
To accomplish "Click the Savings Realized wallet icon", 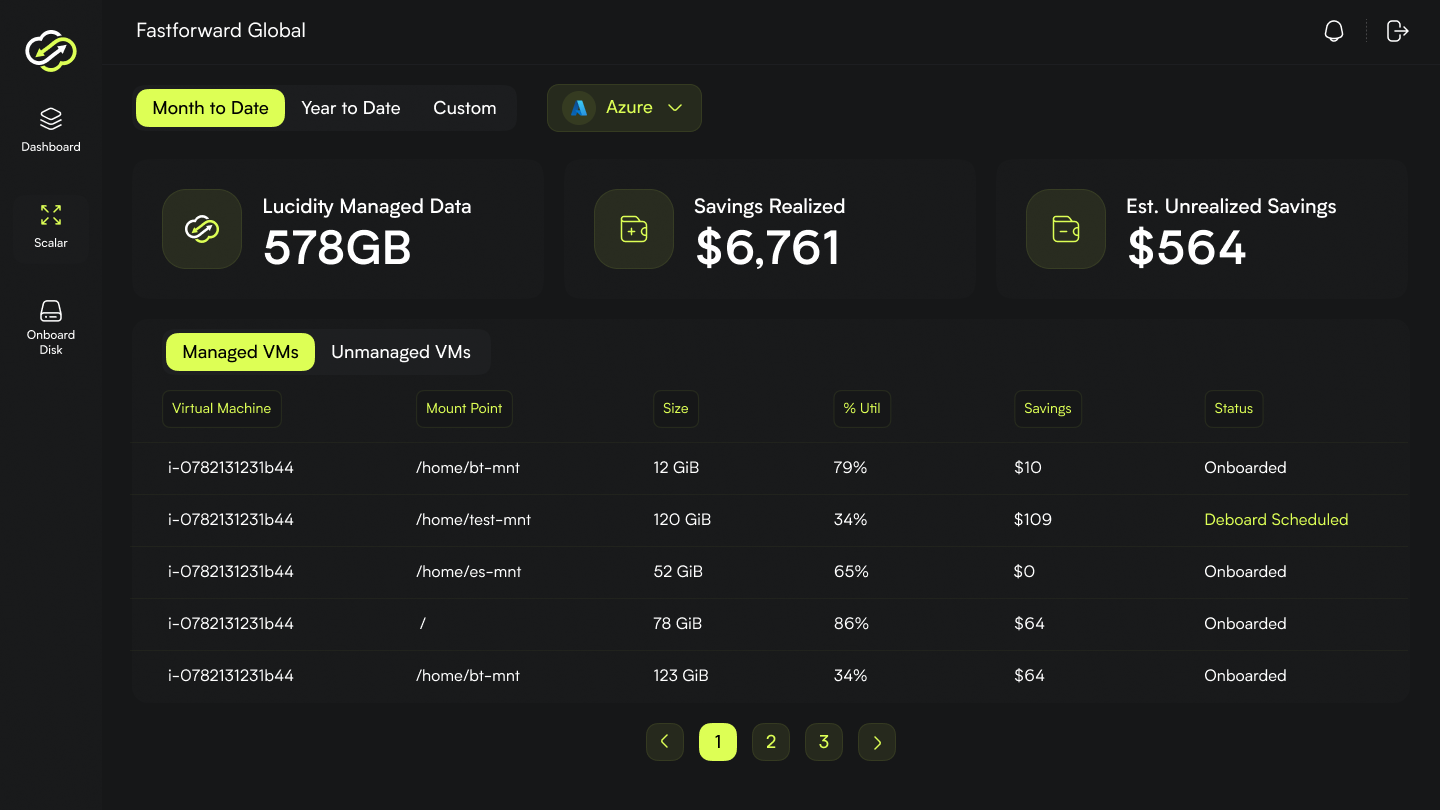I will pyautogui.click(x=634, y=229).
